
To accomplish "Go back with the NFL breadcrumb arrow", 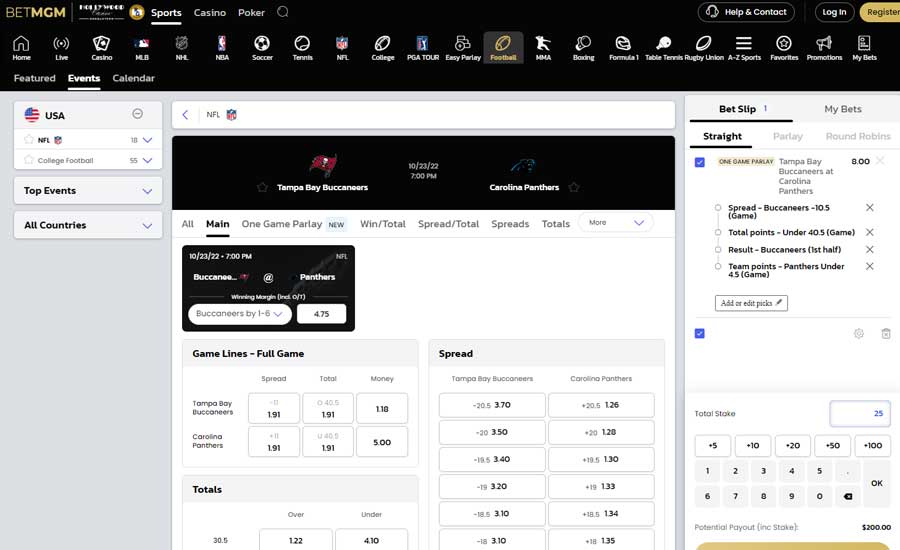I will click(185, 115).
